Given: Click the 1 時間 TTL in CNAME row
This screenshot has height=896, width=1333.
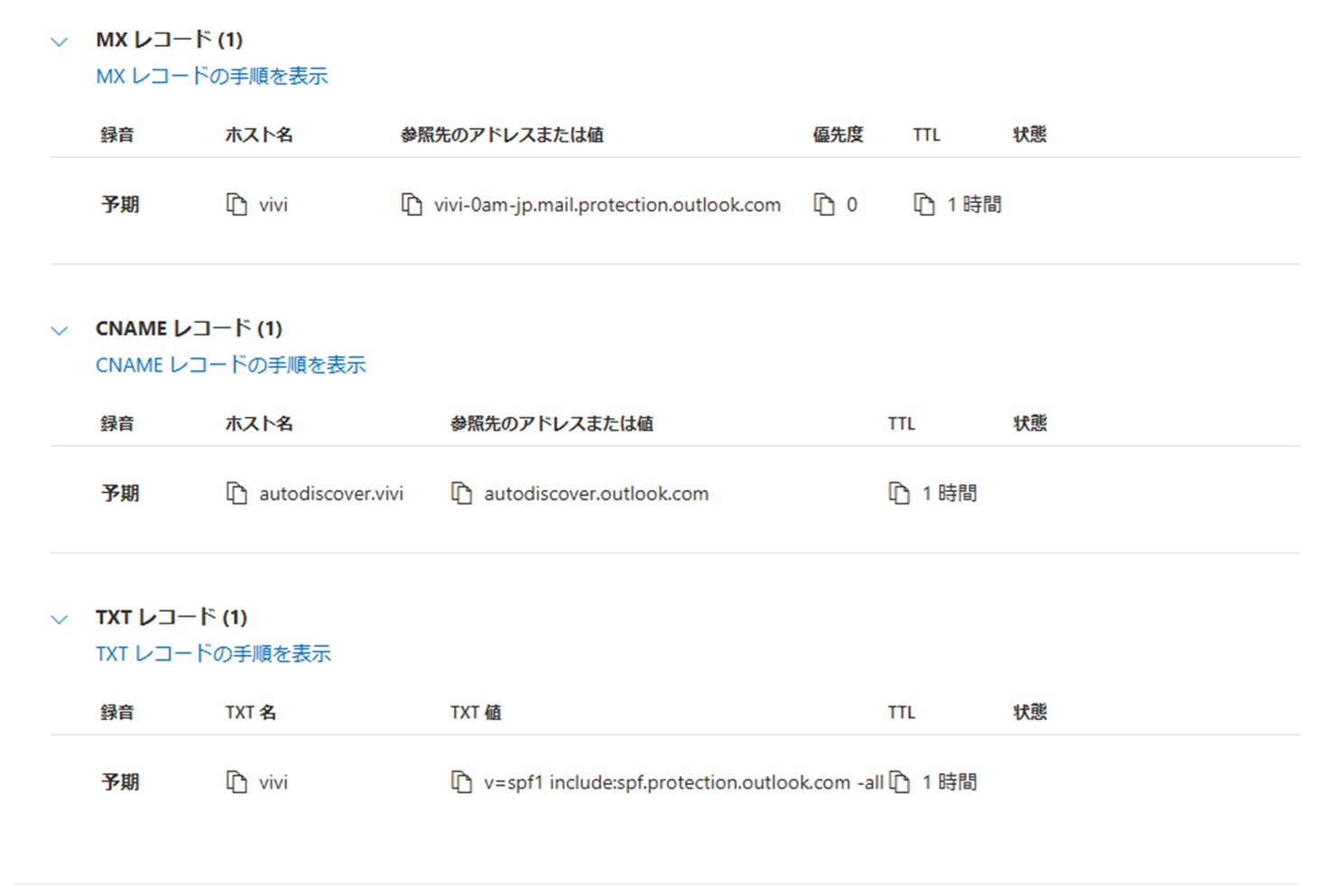Looking at the screenshot, I should [949, 494].
